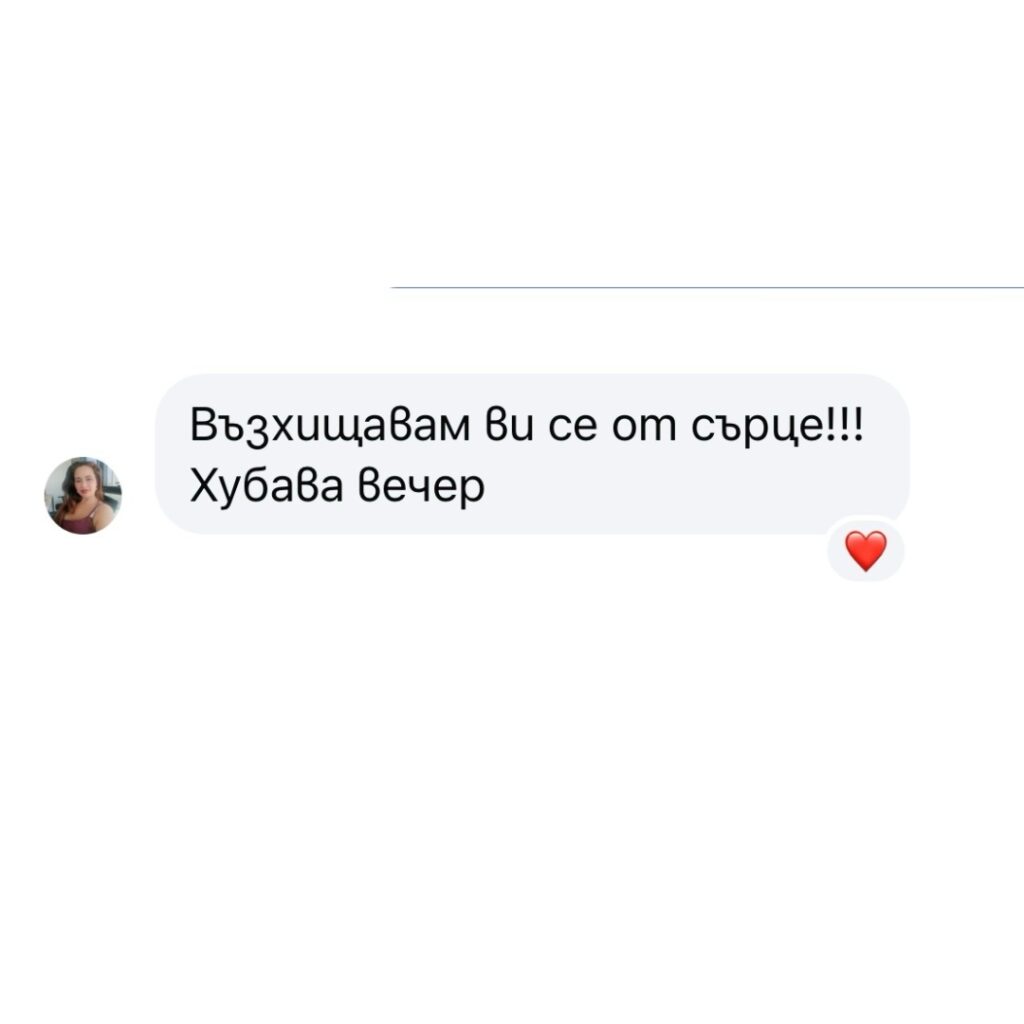Click the woman's face inside the round avatar

tap(84, 482)
